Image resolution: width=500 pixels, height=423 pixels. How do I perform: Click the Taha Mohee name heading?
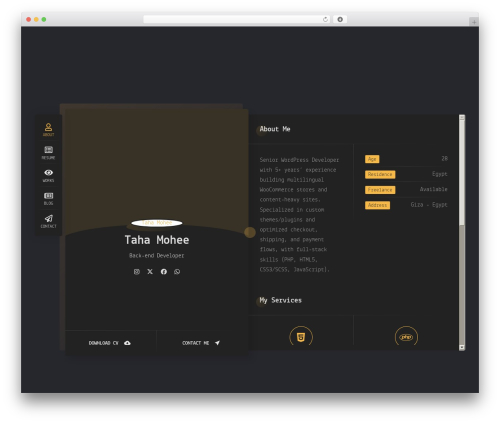pyautogui.click(x=157, y=240)
